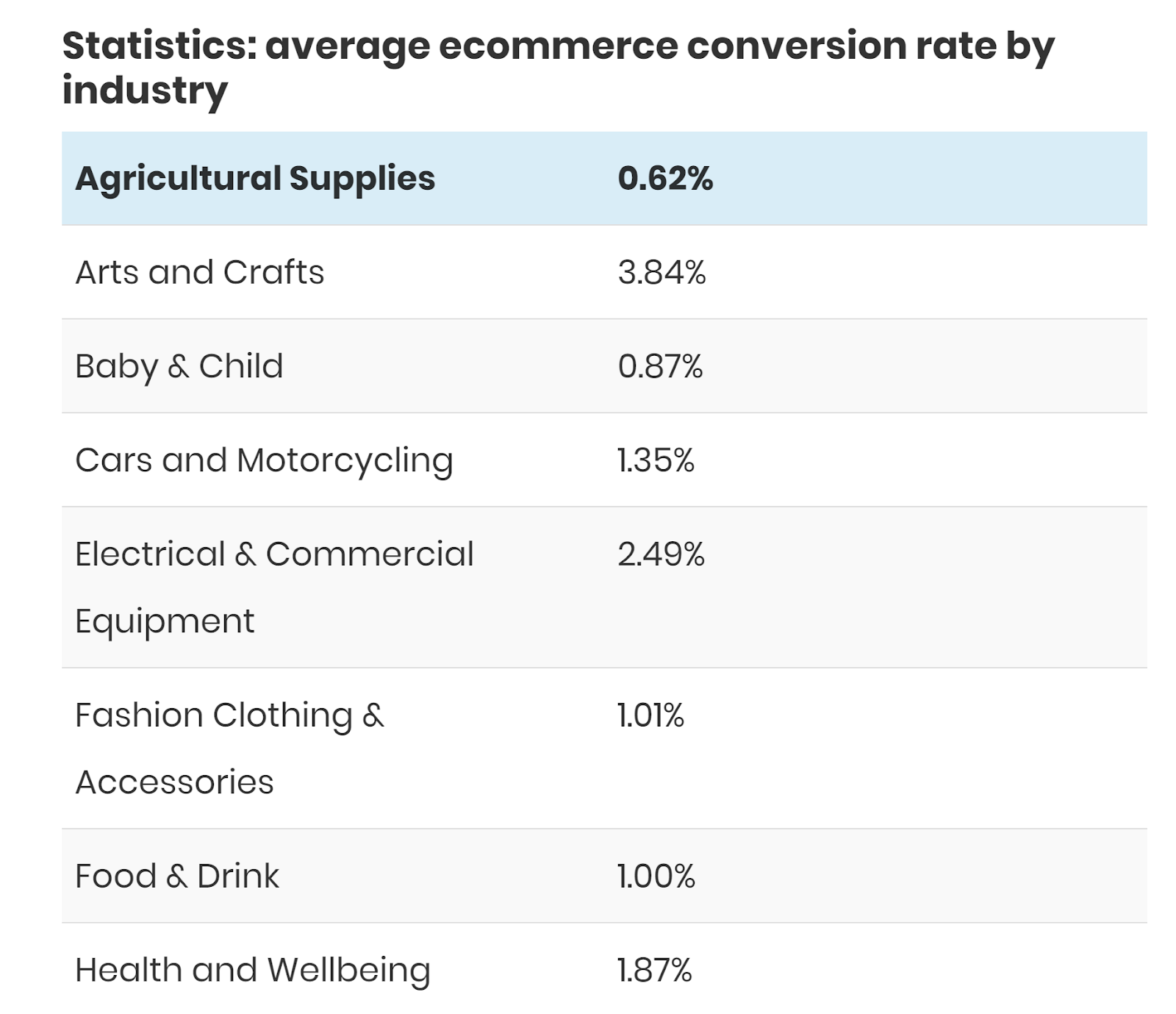Click the 1.01% conversion rate value
The height and width of the screenshot is (1014, 1176).
point(650,715)
